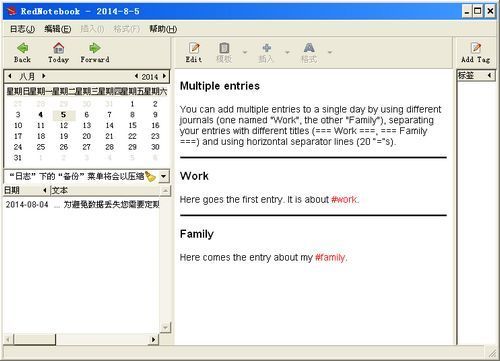Select day 12 in the calendar

coord(64,125)
